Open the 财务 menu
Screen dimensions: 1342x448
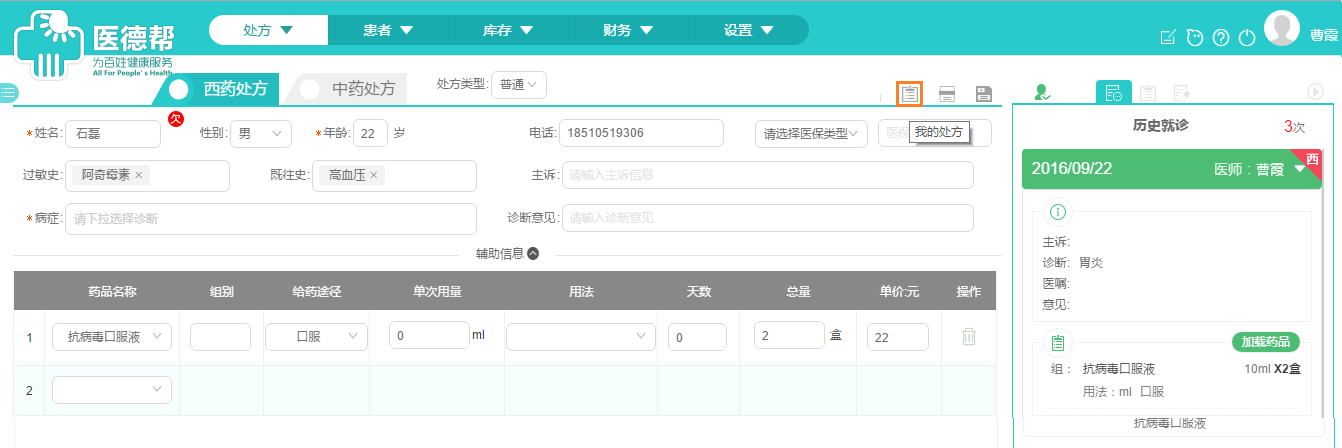(628, 30)
